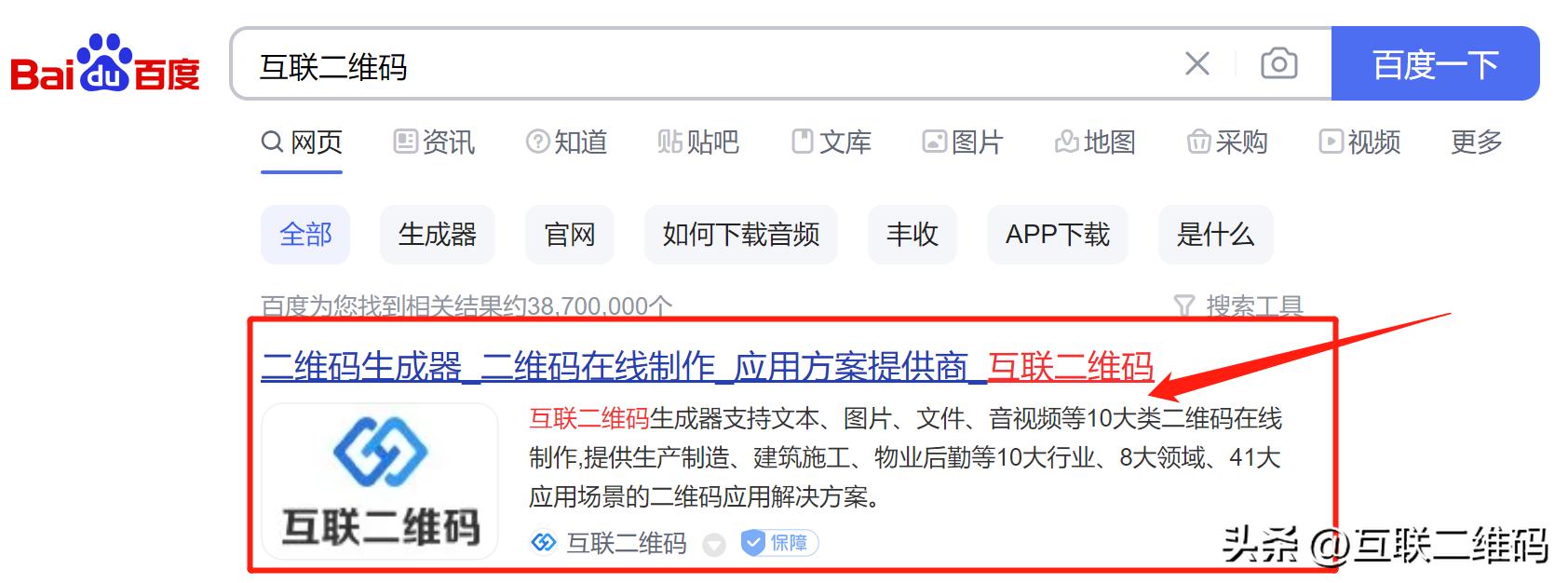Screen dimensions: 1568x583
Task: Select the APP下载 filter chip
Action: tap(1058, 235)
